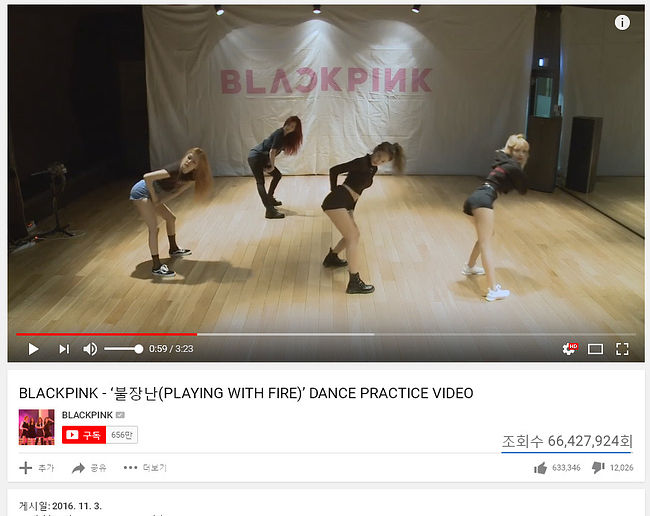Skip to the next video
This screenshot has height=516, width=650.
coord(64,349)
